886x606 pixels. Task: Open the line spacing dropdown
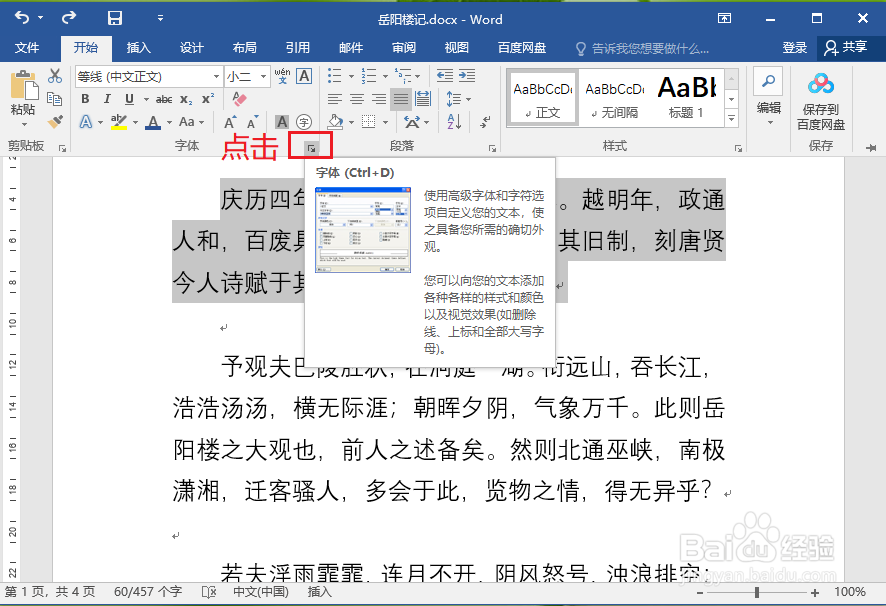pyautogui.click(x=466, y=98)
